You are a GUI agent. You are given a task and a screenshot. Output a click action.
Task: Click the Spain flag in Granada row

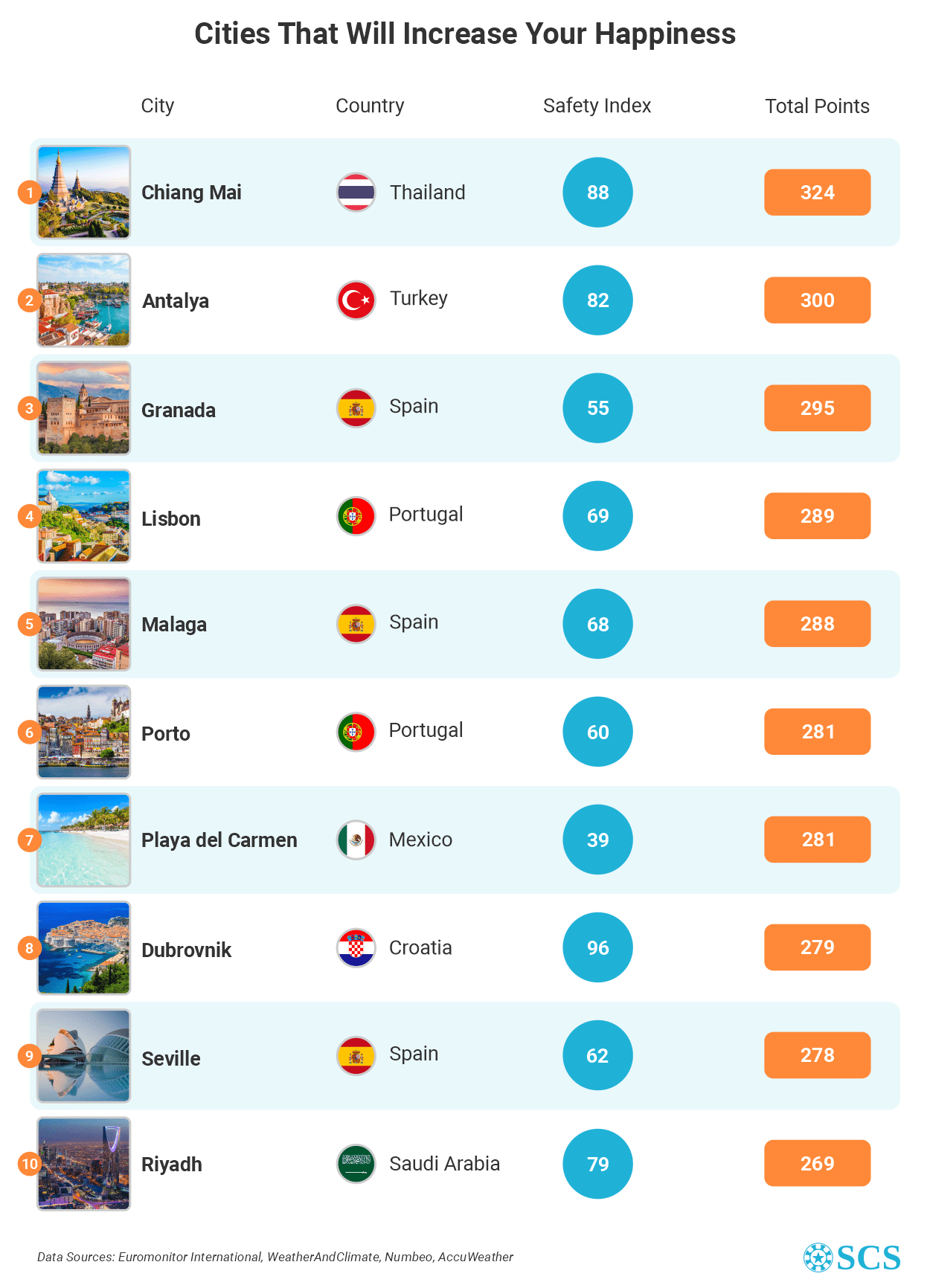(356, 408)
